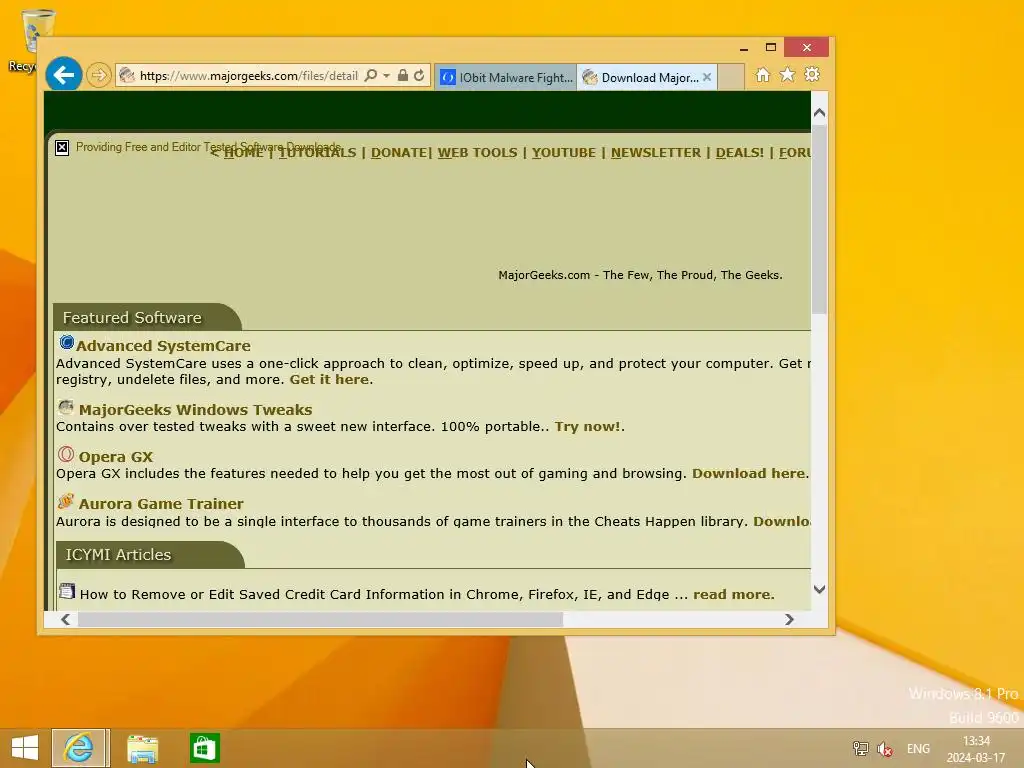The image size is (1024, 768).
Task: Click the vertical scrollbar down arrow
Action: tap(820, 589)
